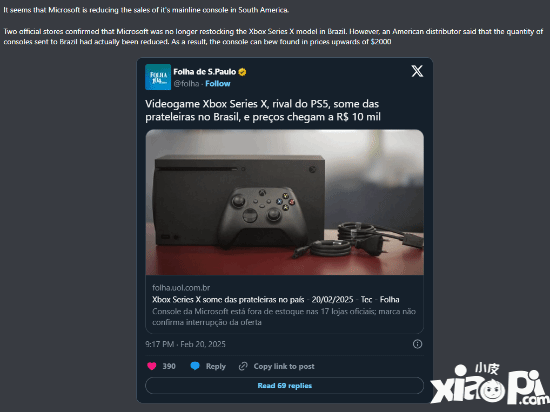Click the 390 likes count
Viewport: 550px width, 412px height.
click(169, 366)
